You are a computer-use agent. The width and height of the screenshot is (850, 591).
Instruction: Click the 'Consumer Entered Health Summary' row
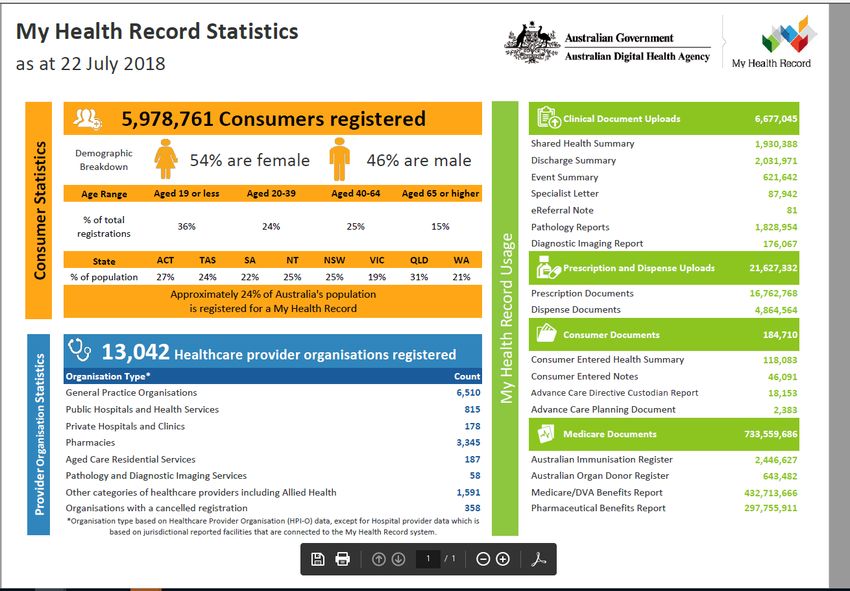click(x=664, y=359)
